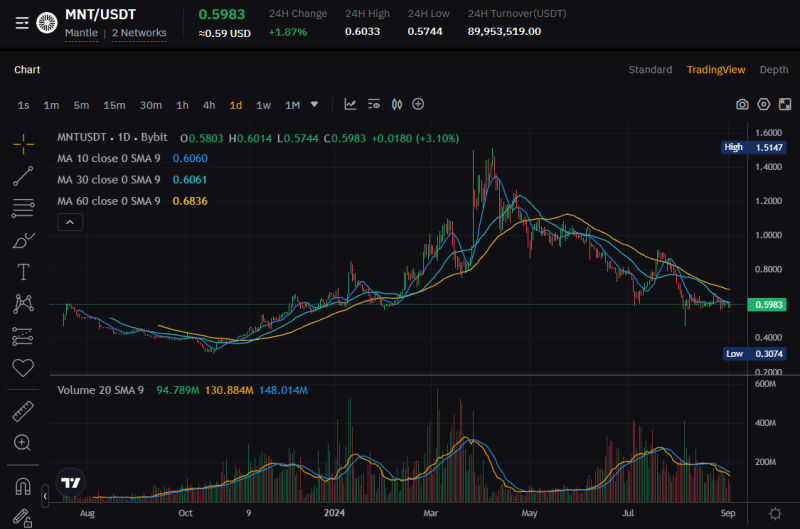Click the 2024 label on time axis
Image resolution: width=800 pixels, height=529 pixels.
tap(334, 513)
